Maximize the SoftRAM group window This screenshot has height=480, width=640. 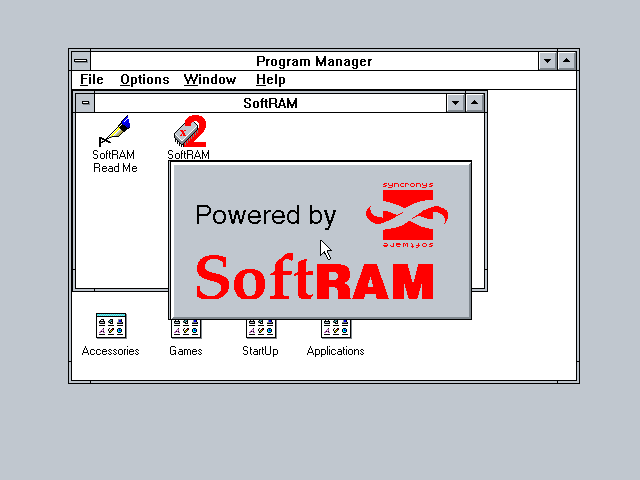click(474, 103)
